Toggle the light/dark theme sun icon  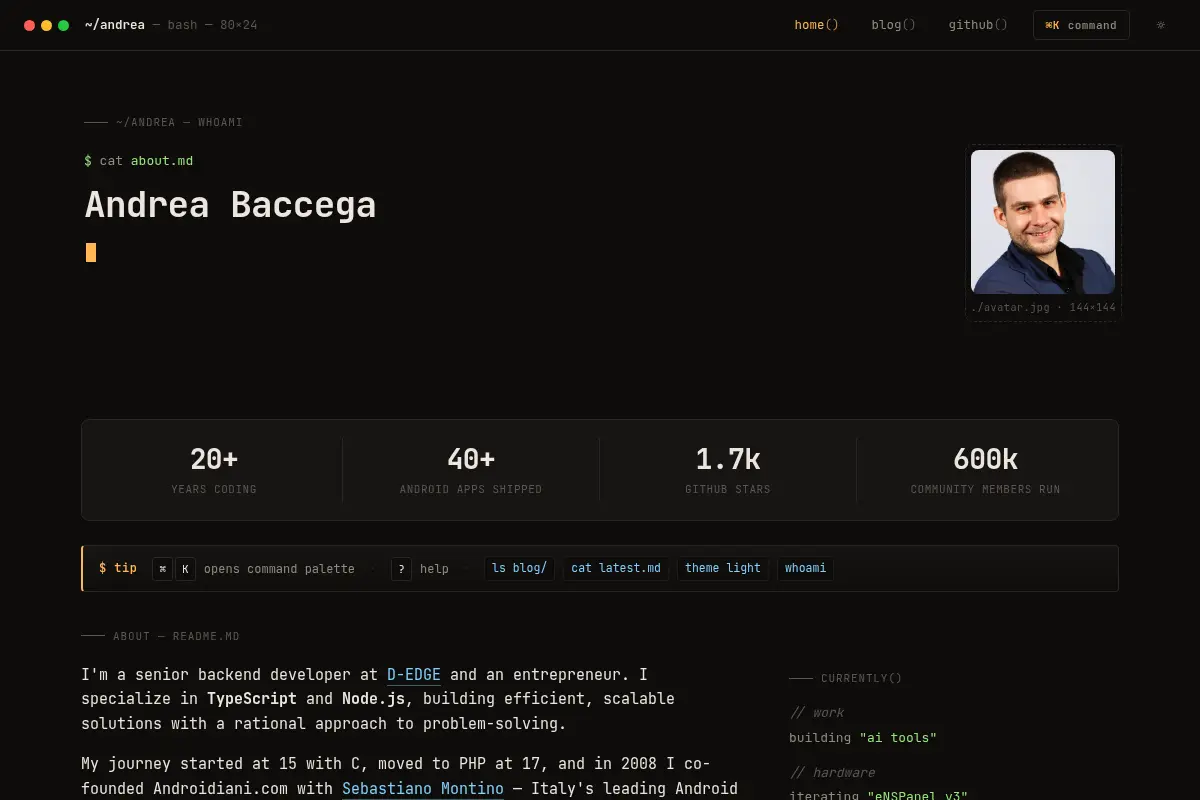pos(1160,25)
